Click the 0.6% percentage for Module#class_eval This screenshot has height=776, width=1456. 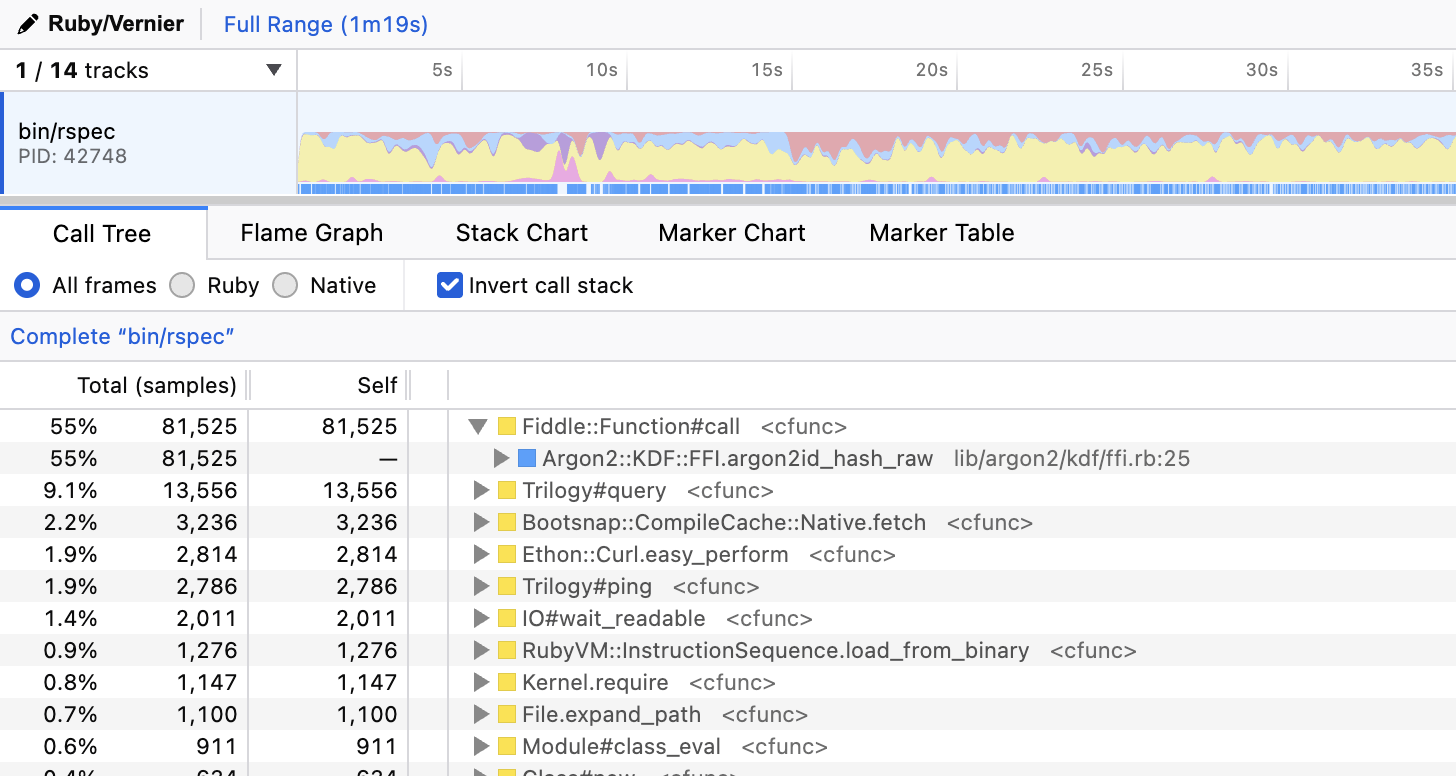(x=70, y=747)
